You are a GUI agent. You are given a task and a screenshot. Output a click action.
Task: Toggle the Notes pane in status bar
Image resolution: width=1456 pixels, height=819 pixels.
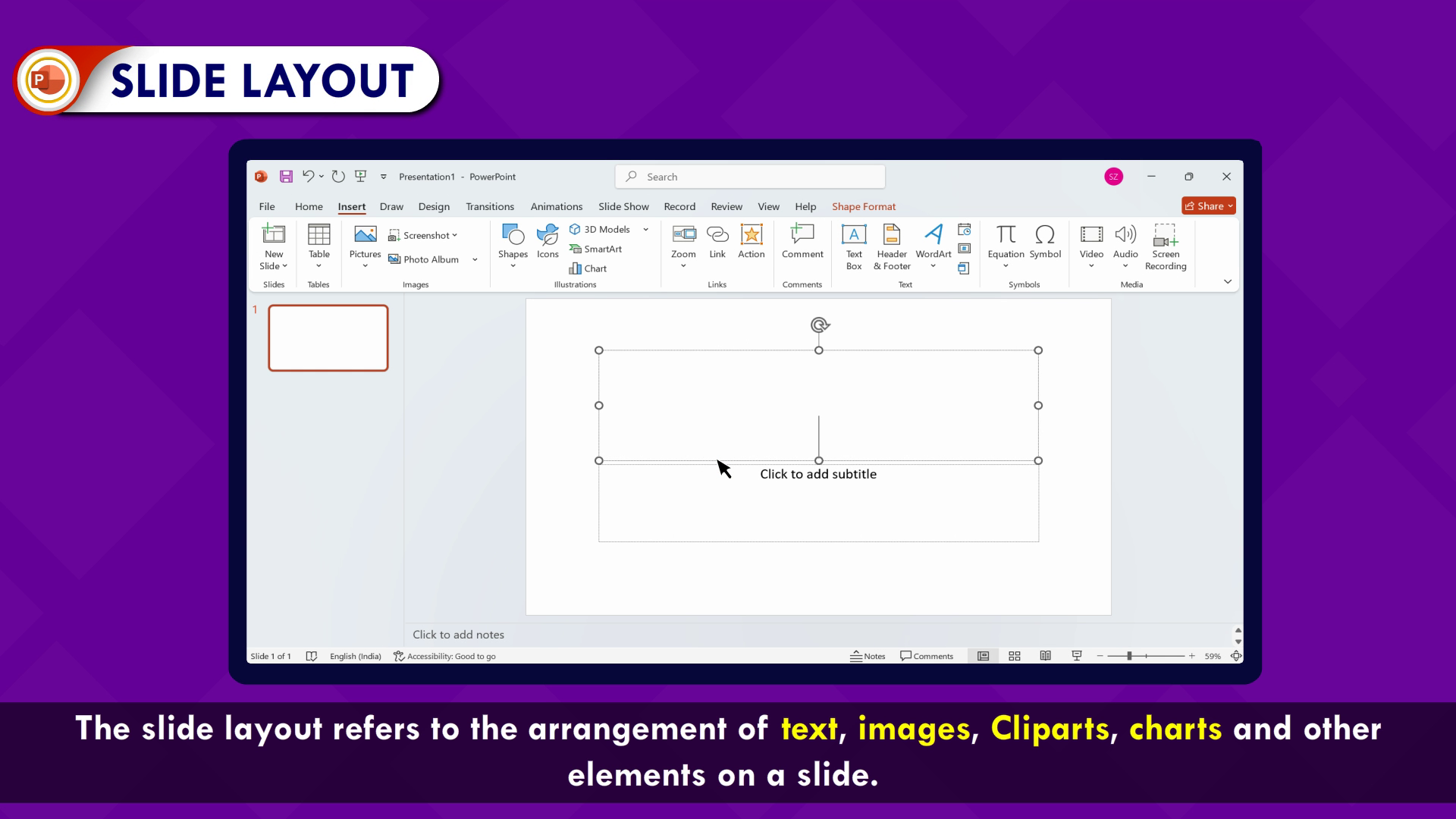(868, 656)
